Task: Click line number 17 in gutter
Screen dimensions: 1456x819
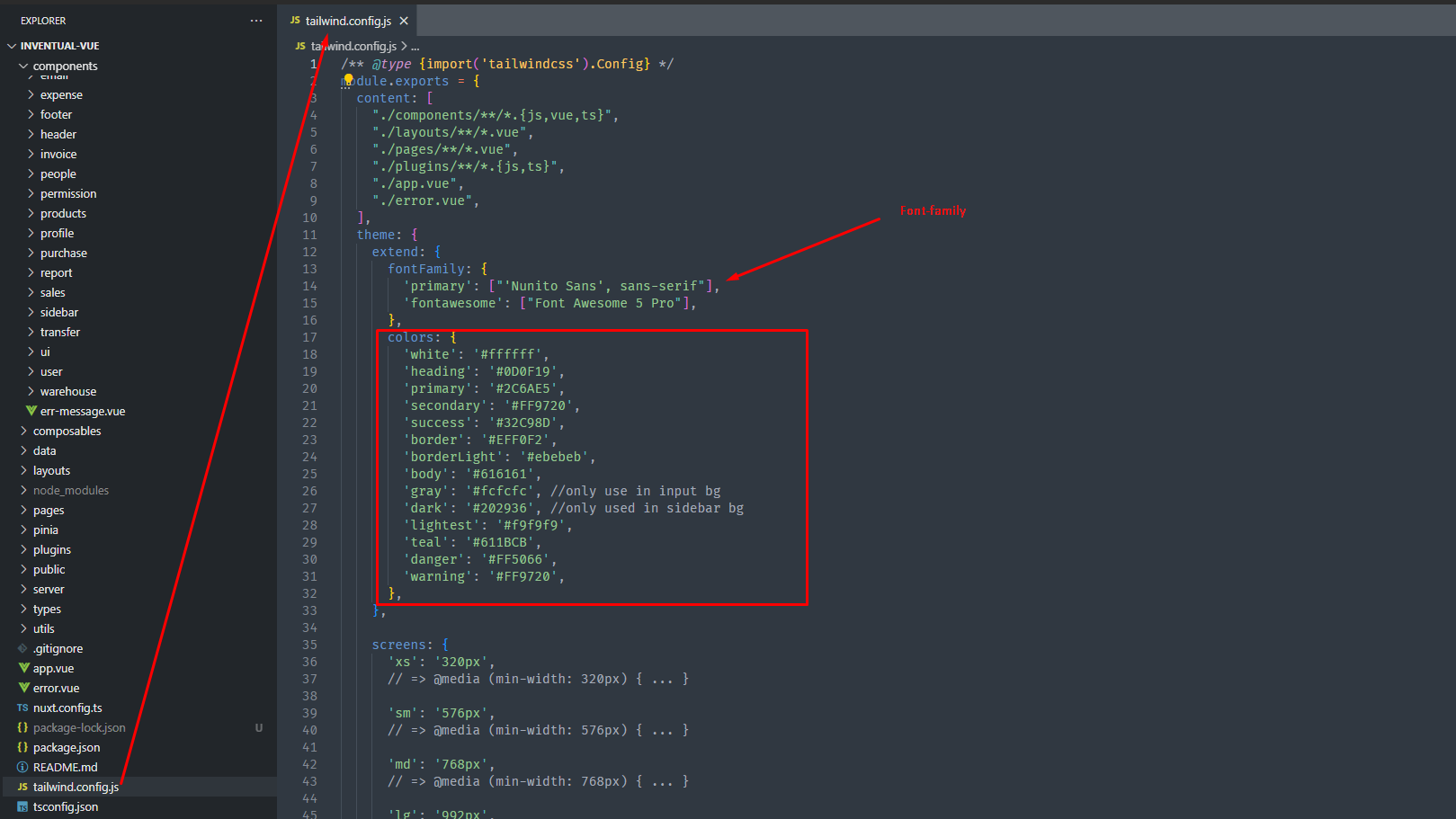Action: 309,337
